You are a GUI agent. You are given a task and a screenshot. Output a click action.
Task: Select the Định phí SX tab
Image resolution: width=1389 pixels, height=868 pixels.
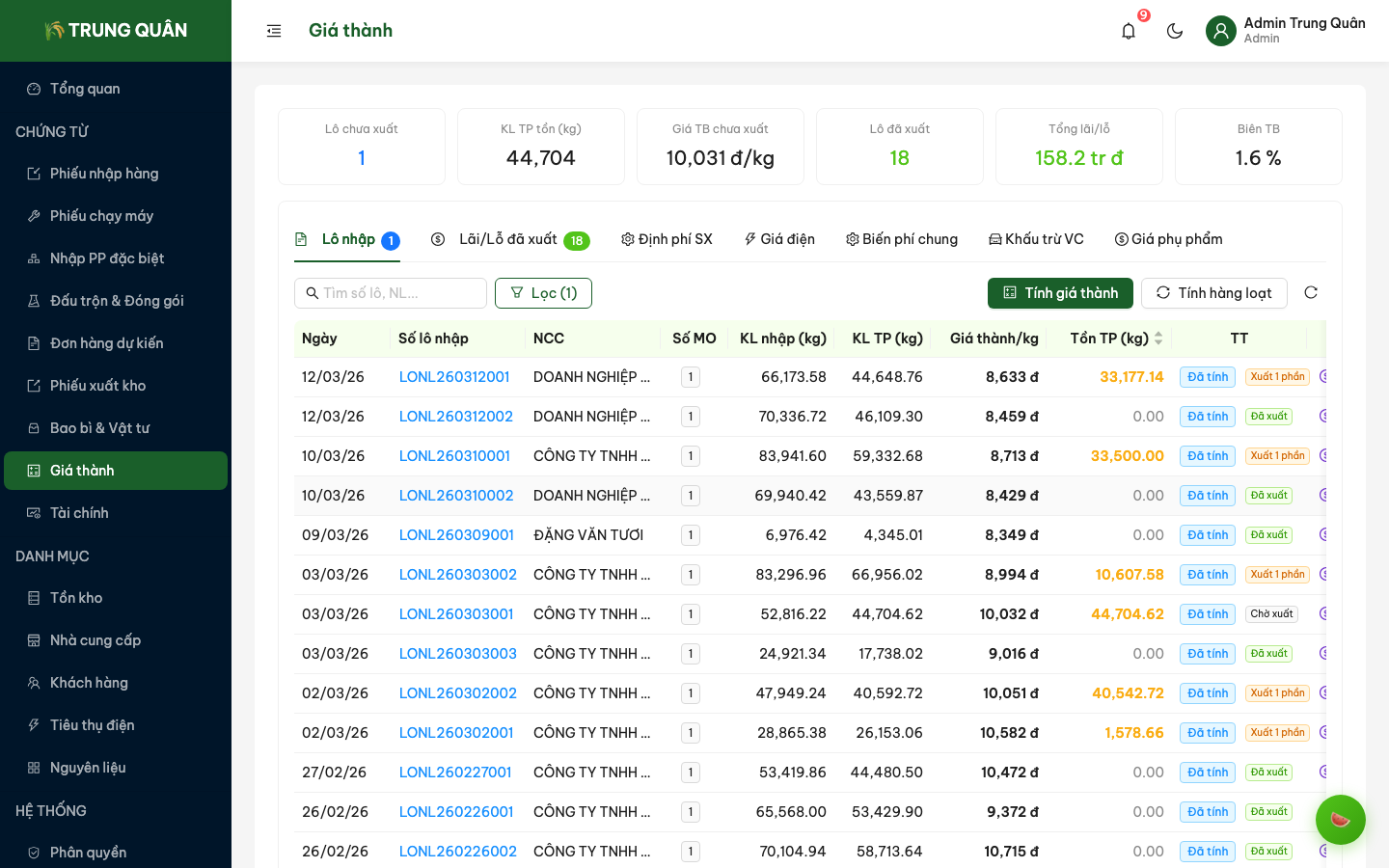click(667, 239)
